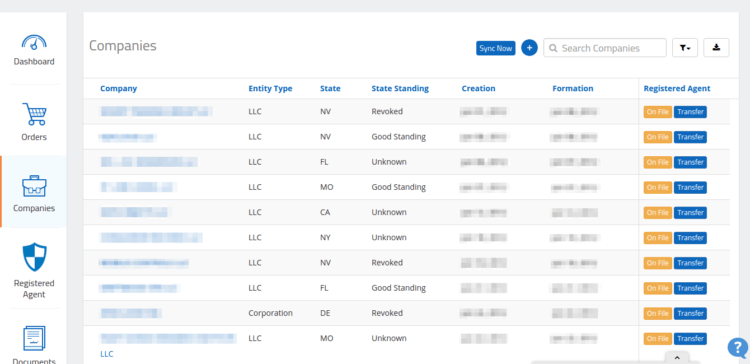Viewport: 750px width, 364px height.
Task: Open the LLC company link at bottom
Action: point(107,354)
